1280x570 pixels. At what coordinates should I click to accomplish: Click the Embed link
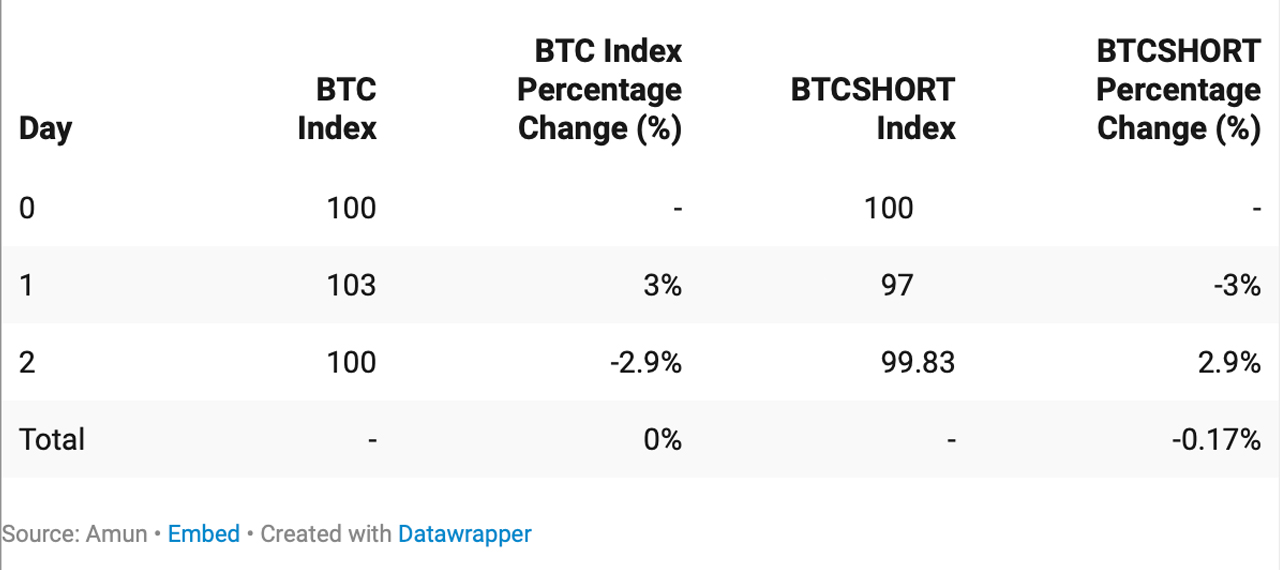click(203, 534)
